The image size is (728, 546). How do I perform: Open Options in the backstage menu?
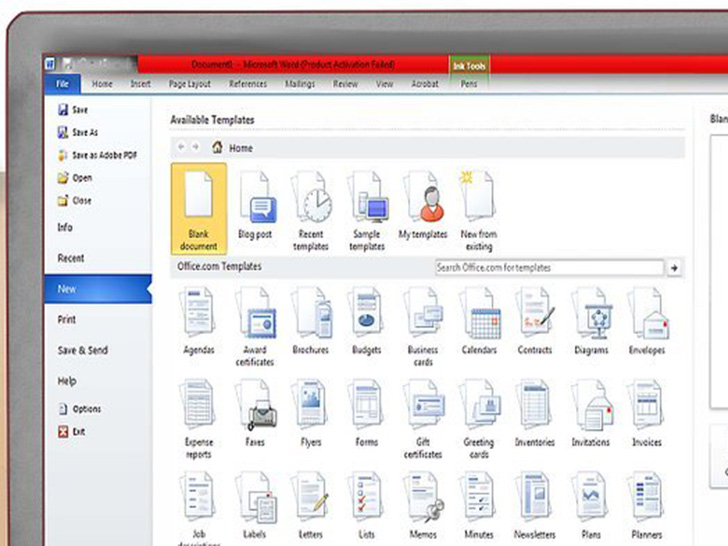(86, 409)
